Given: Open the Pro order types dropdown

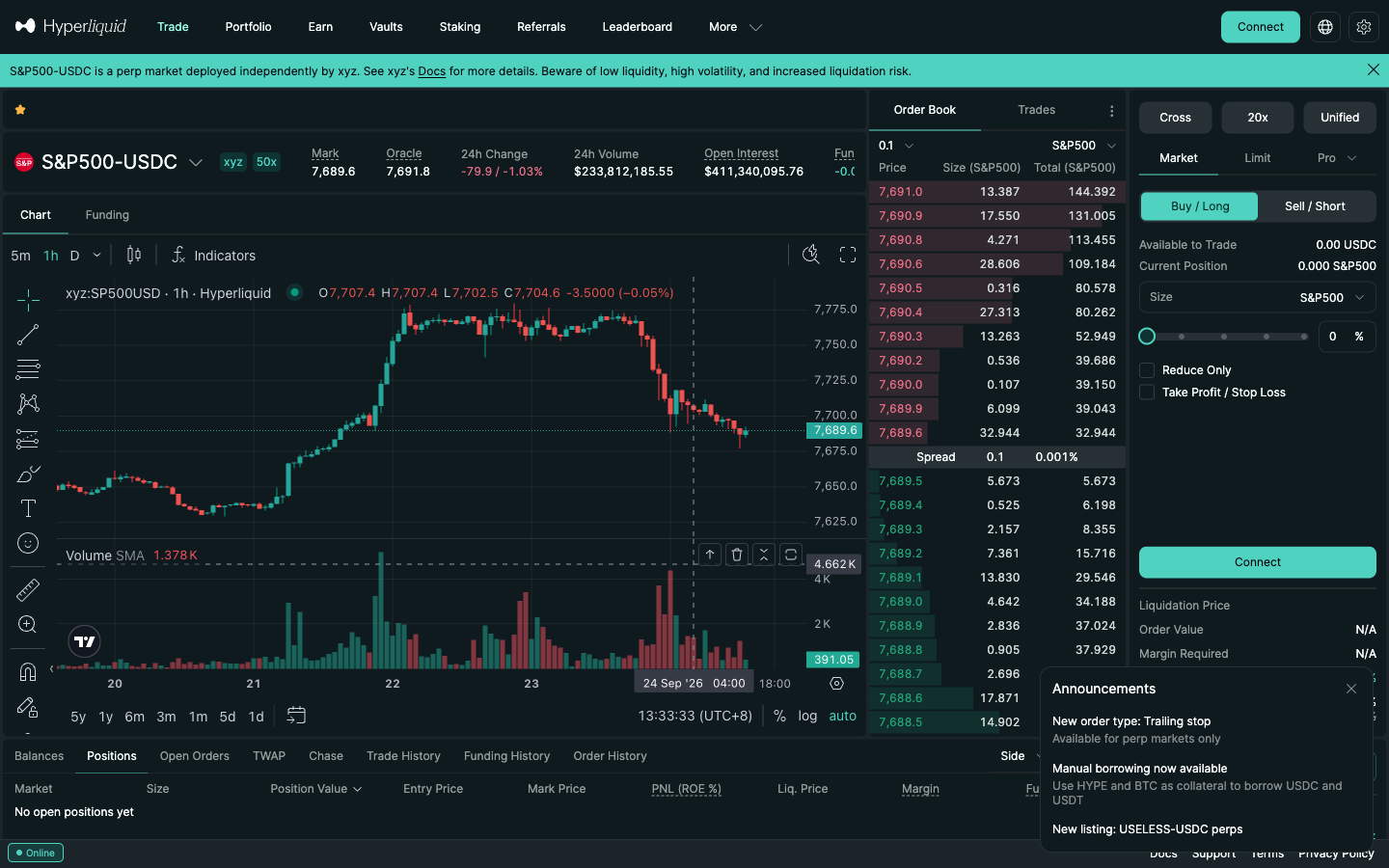Looking at the screenshot, I should pyautogui.click(x=1337, y=158).
